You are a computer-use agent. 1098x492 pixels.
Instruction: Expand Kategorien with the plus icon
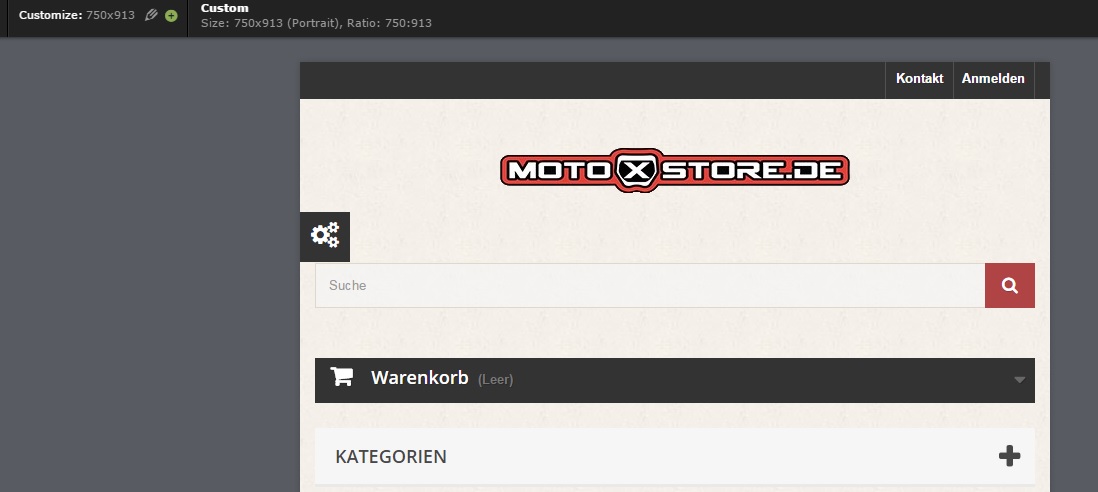tap(1009, 456)
